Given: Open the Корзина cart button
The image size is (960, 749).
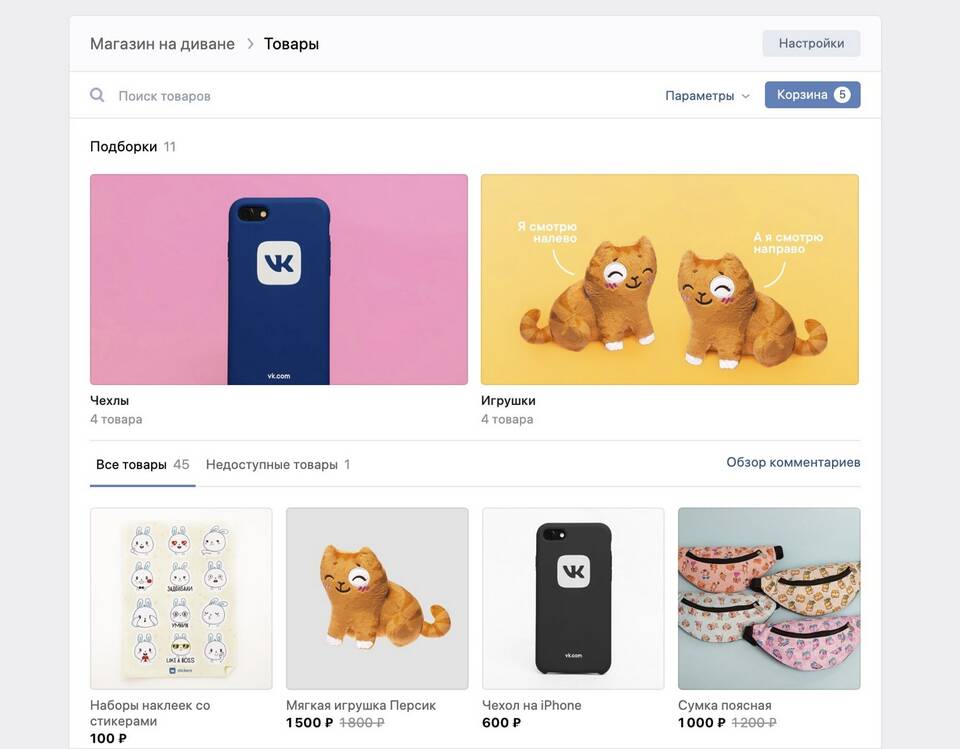Looking at the screenshot, I should point(812,95).
